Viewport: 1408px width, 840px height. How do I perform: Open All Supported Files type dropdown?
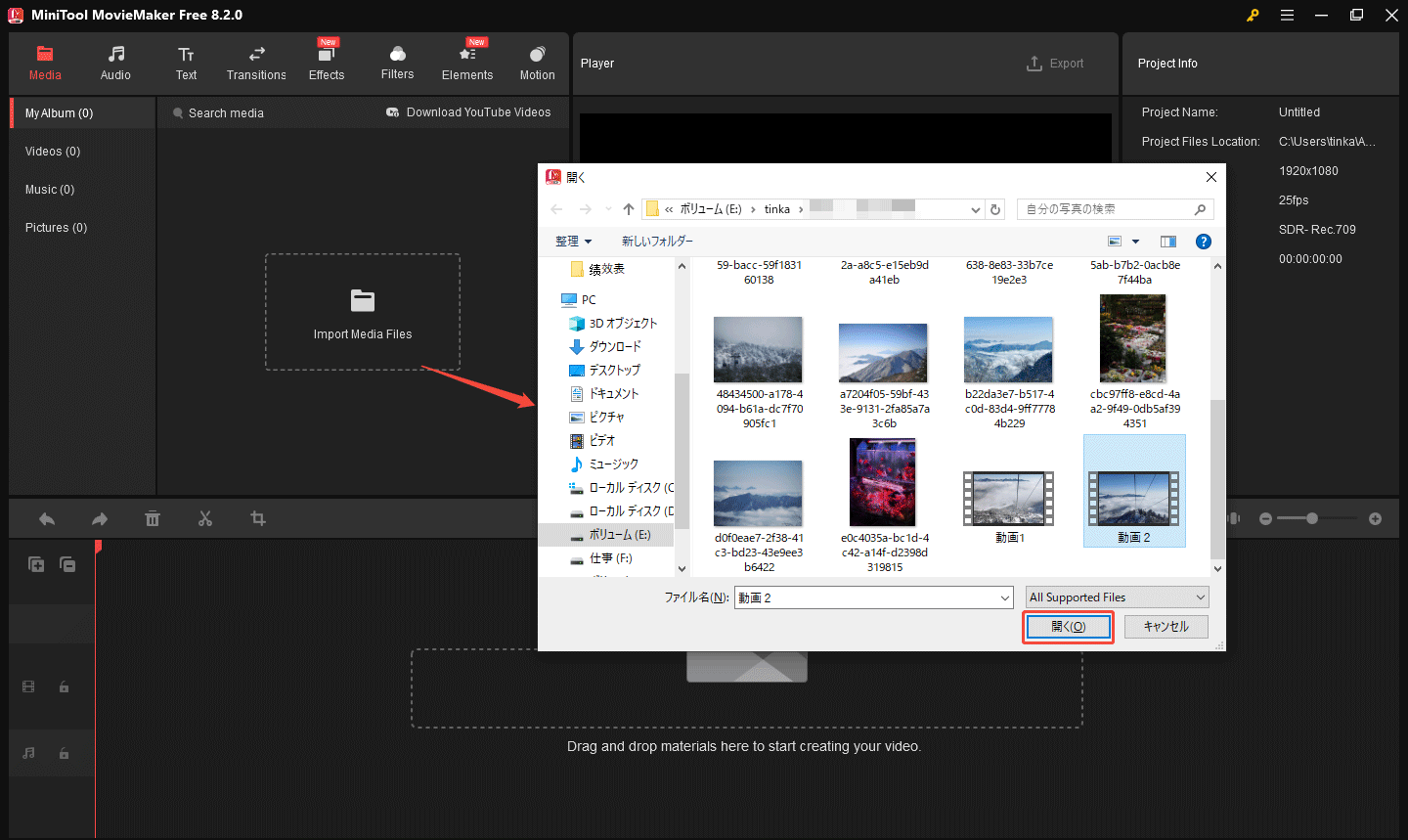pos(1118,597)
